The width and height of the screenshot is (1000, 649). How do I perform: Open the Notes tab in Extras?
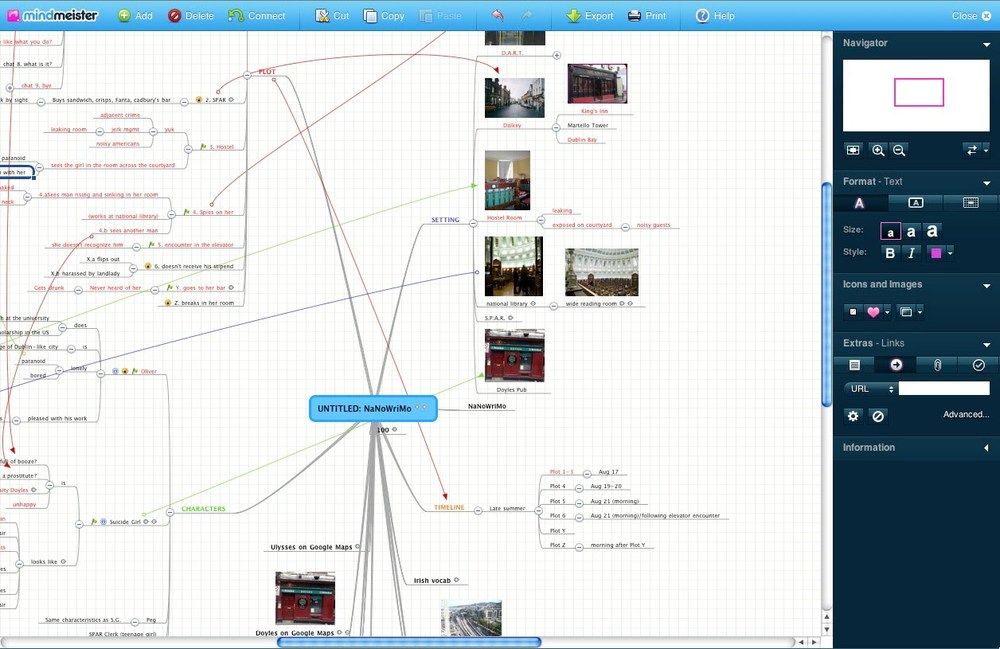(x=855, y=365)
